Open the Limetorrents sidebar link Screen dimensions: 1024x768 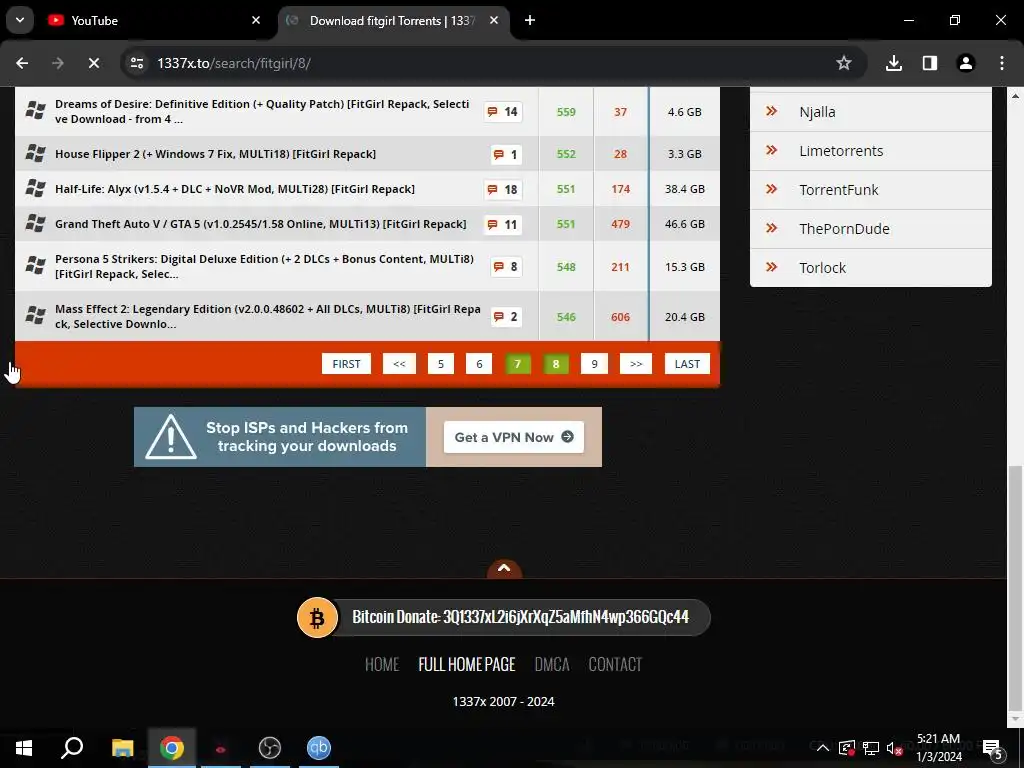(871, 151)
